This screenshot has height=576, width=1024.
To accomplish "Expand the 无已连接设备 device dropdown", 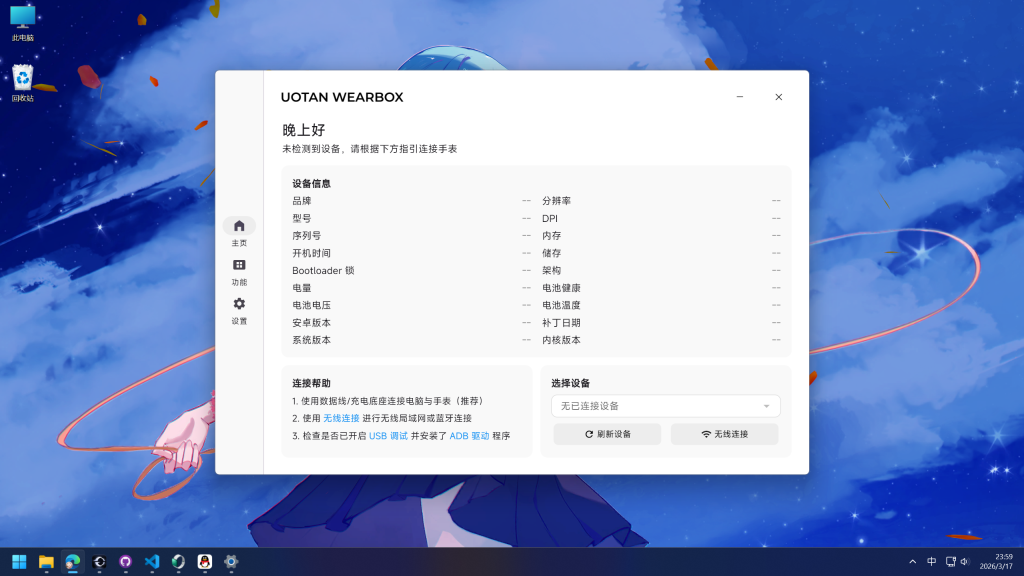I will 665,406.
